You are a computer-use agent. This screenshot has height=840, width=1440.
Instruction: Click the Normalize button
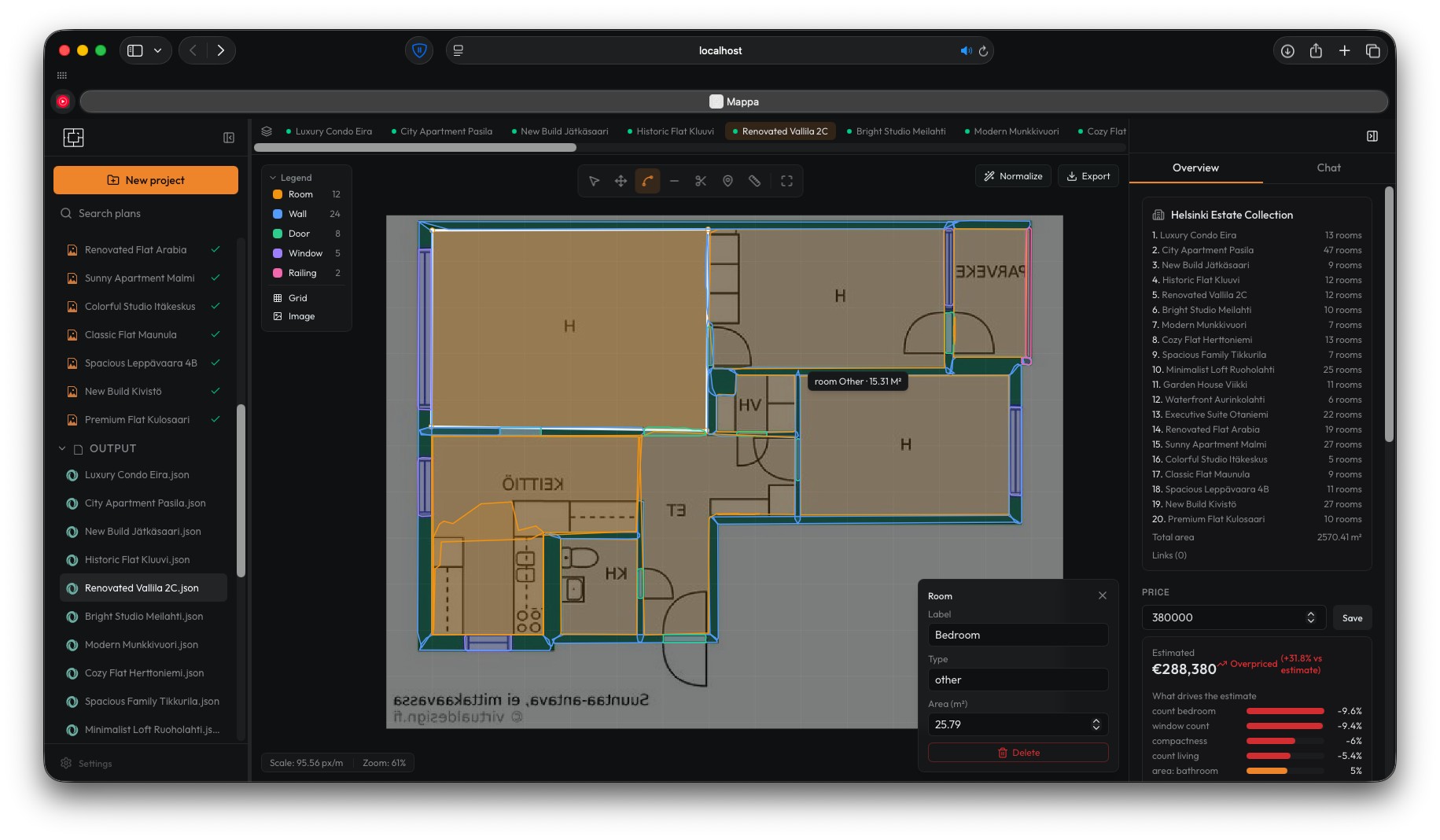coord(1013,176)
